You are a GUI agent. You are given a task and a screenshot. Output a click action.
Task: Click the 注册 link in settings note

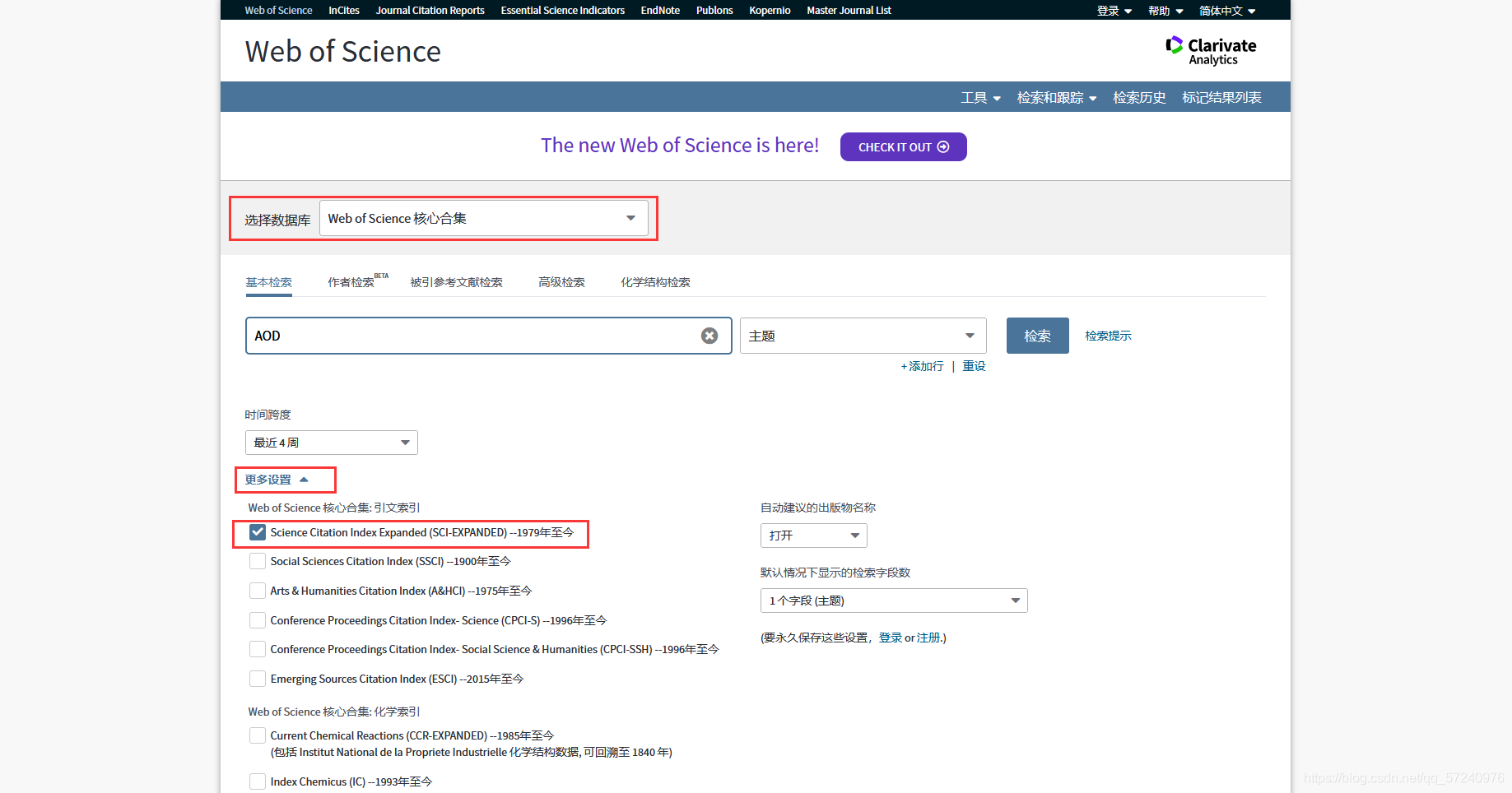pyautogui.click(x=928, y=638)
